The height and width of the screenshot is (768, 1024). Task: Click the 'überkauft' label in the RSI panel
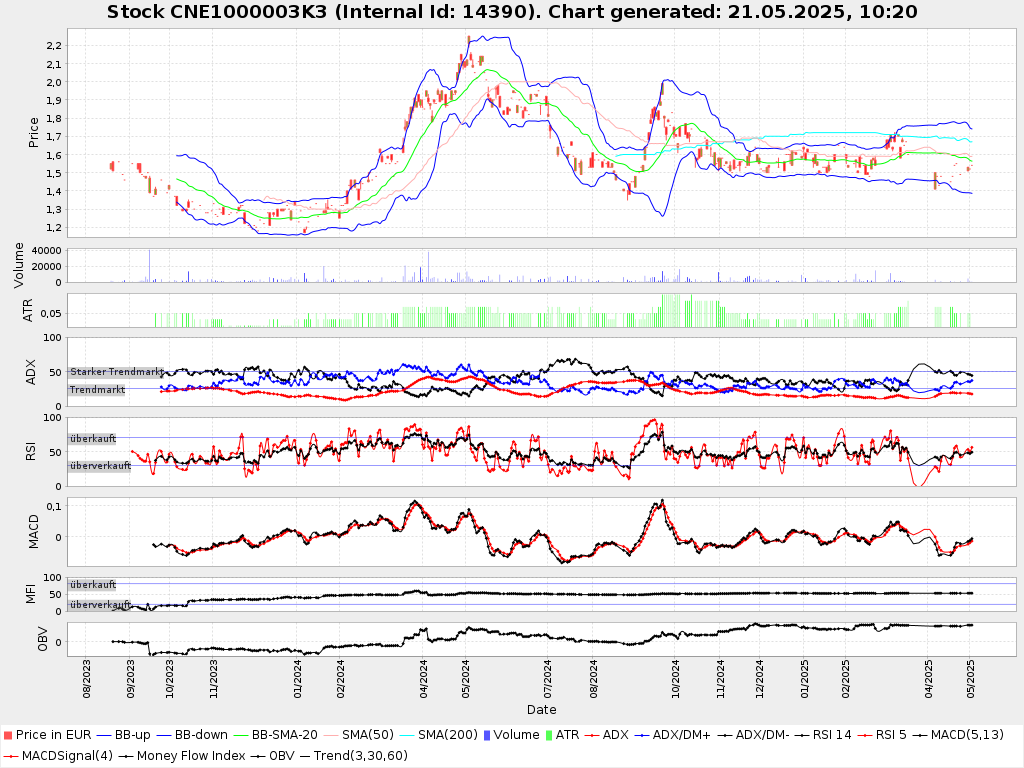click(93, 439)
